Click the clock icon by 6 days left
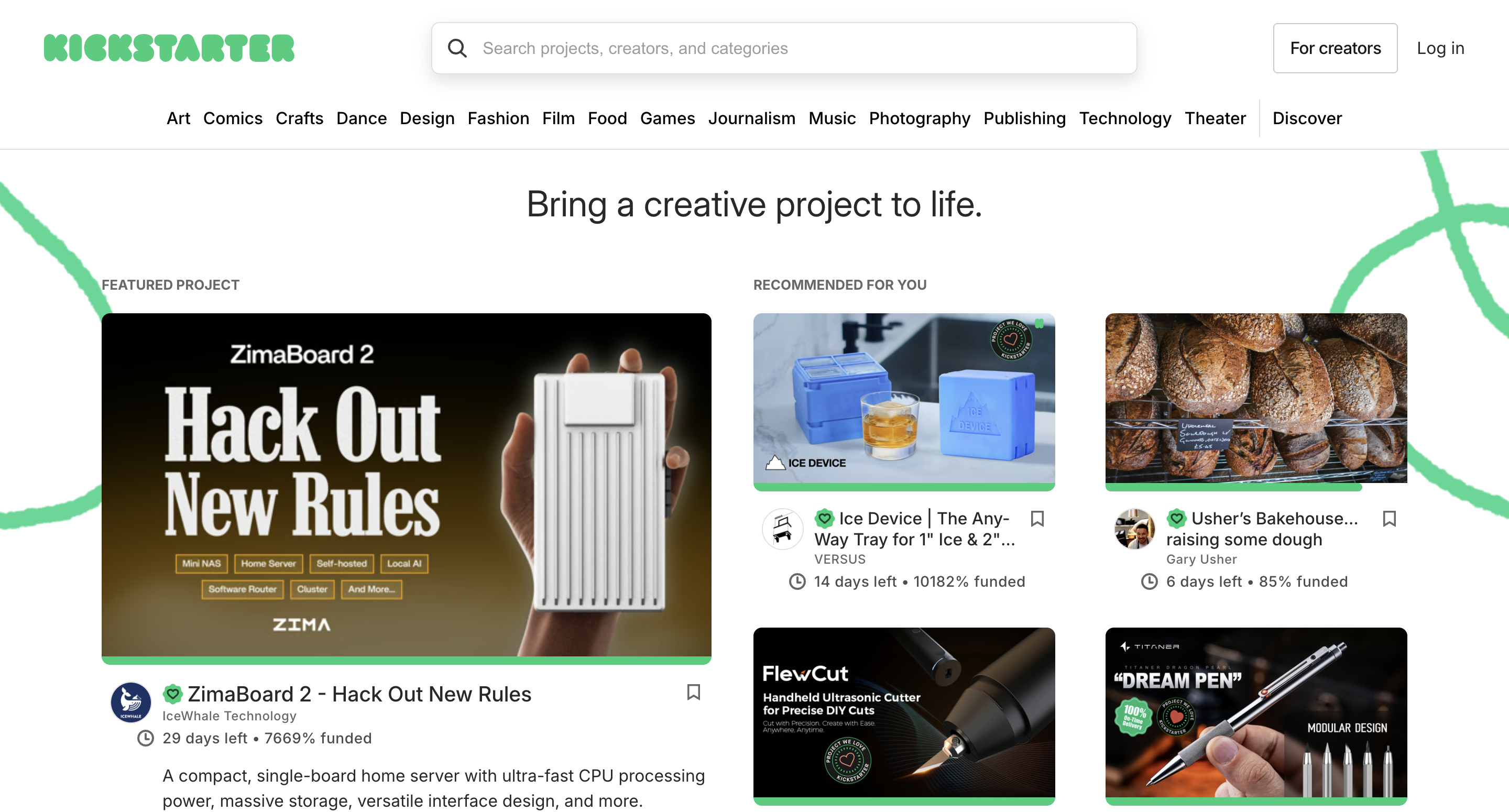The image size is (1509, 812). tap(1150, 581)
